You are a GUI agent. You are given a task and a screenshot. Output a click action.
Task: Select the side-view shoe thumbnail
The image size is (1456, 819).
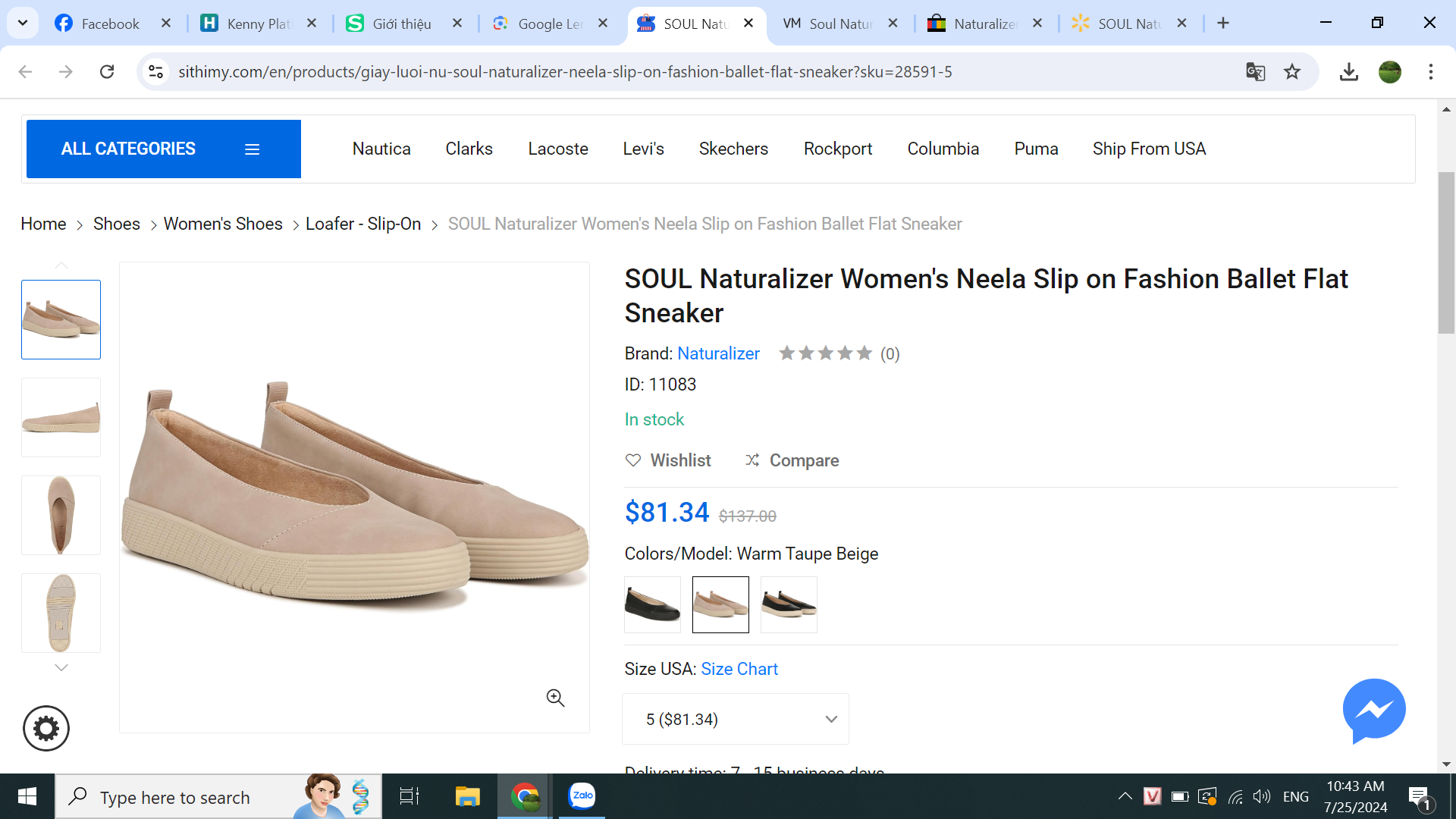61,417
